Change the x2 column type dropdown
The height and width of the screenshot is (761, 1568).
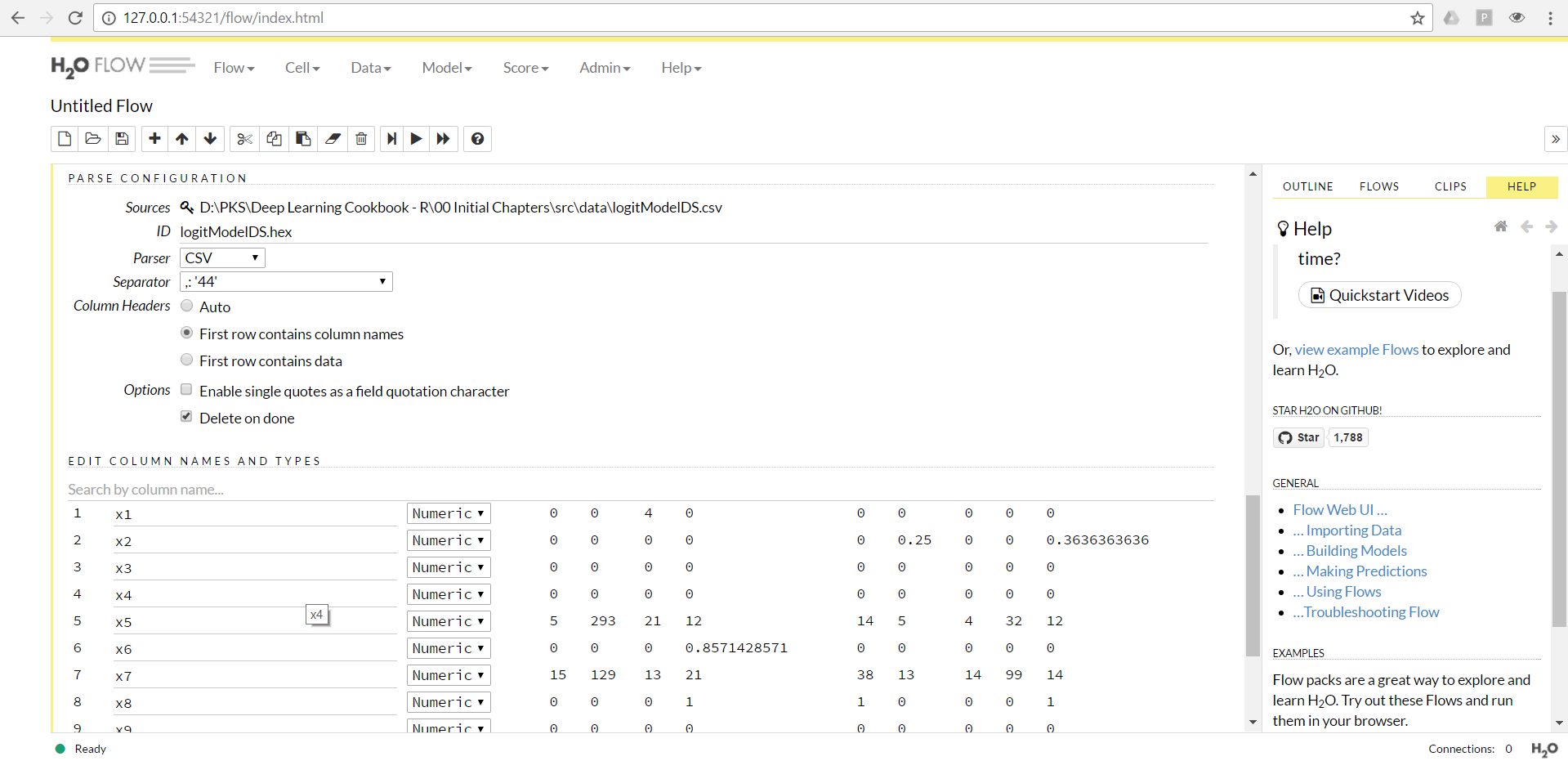449,540
